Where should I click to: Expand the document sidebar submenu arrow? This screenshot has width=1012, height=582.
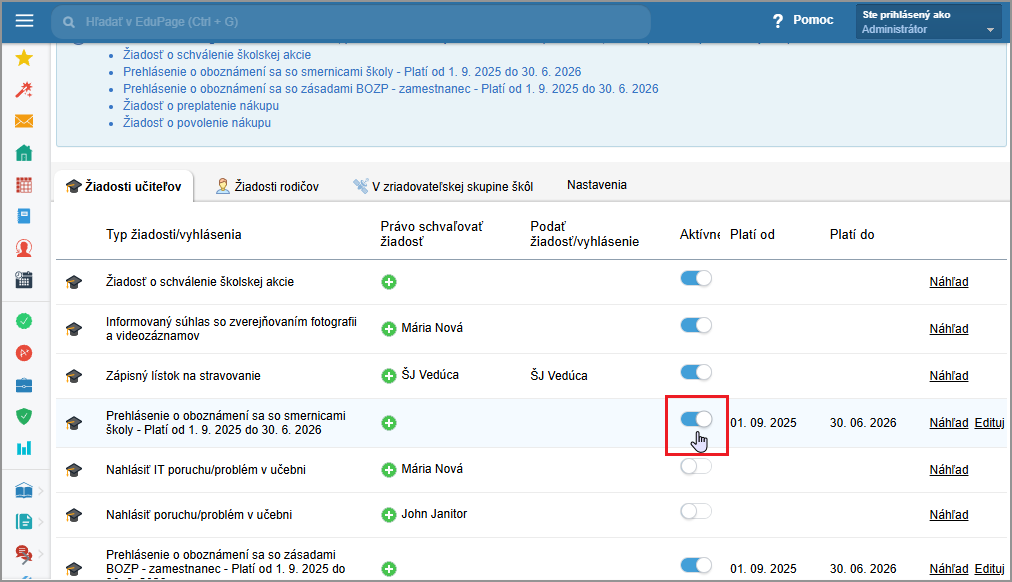[x=40, y=521]
